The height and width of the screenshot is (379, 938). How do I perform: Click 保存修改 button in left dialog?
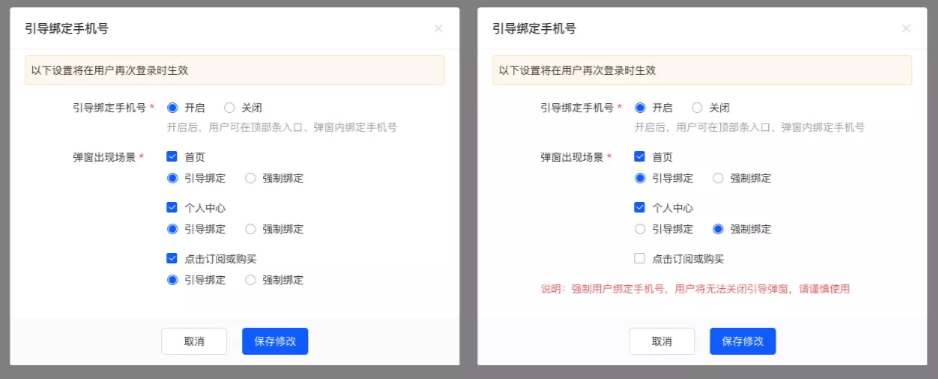(x=275, y=341)
